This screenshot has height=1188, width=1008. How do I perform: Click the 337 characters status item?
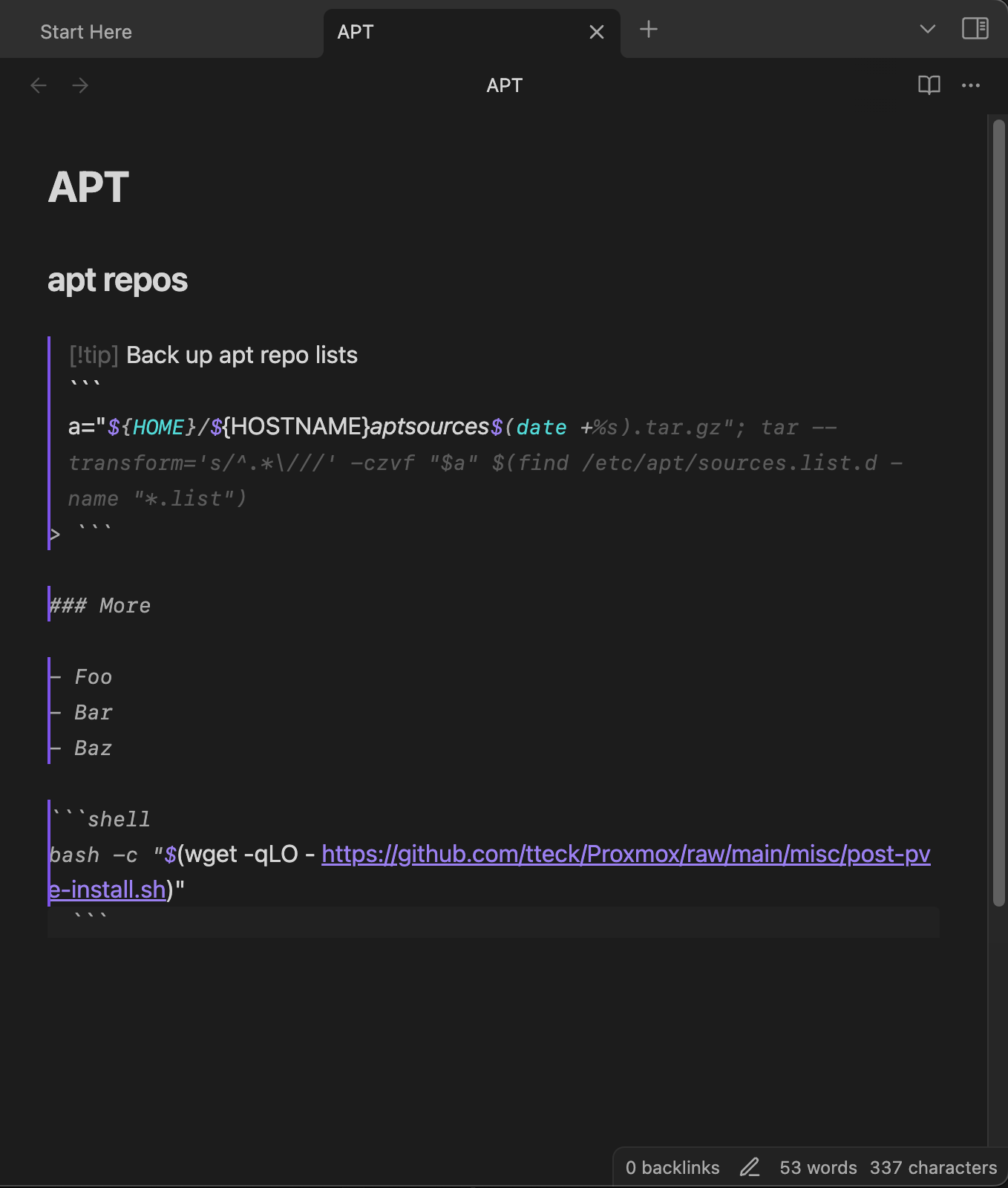tap(933, 1168)
